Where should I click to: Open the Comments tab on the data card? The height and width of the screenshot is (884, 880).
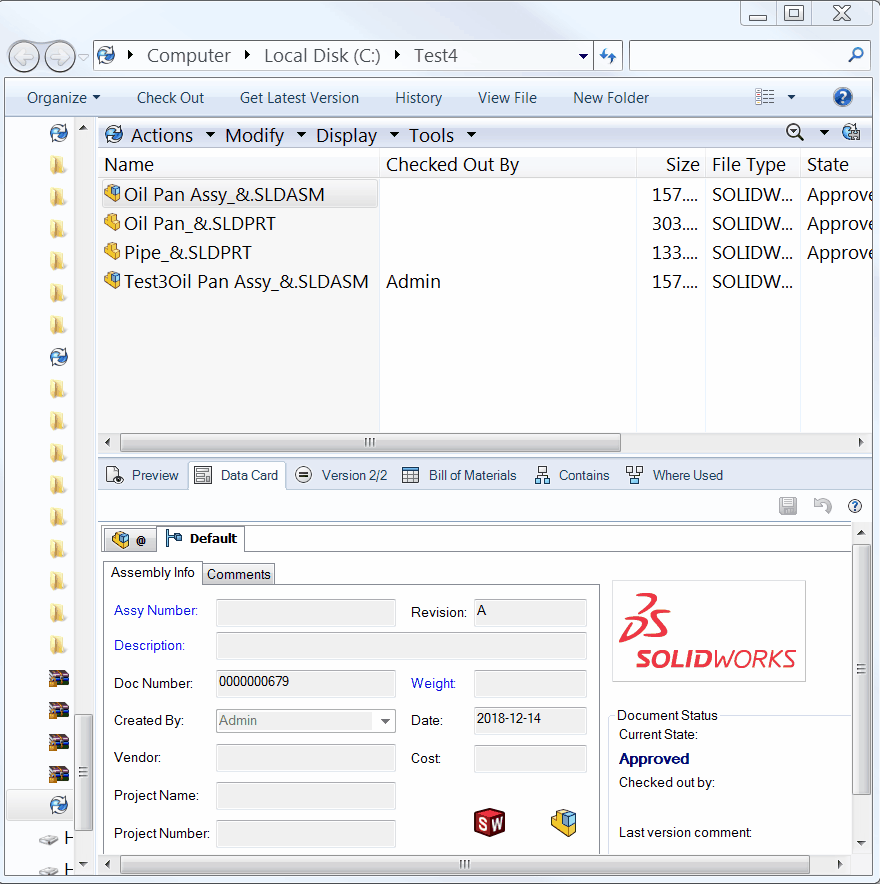tap(238, 574)
